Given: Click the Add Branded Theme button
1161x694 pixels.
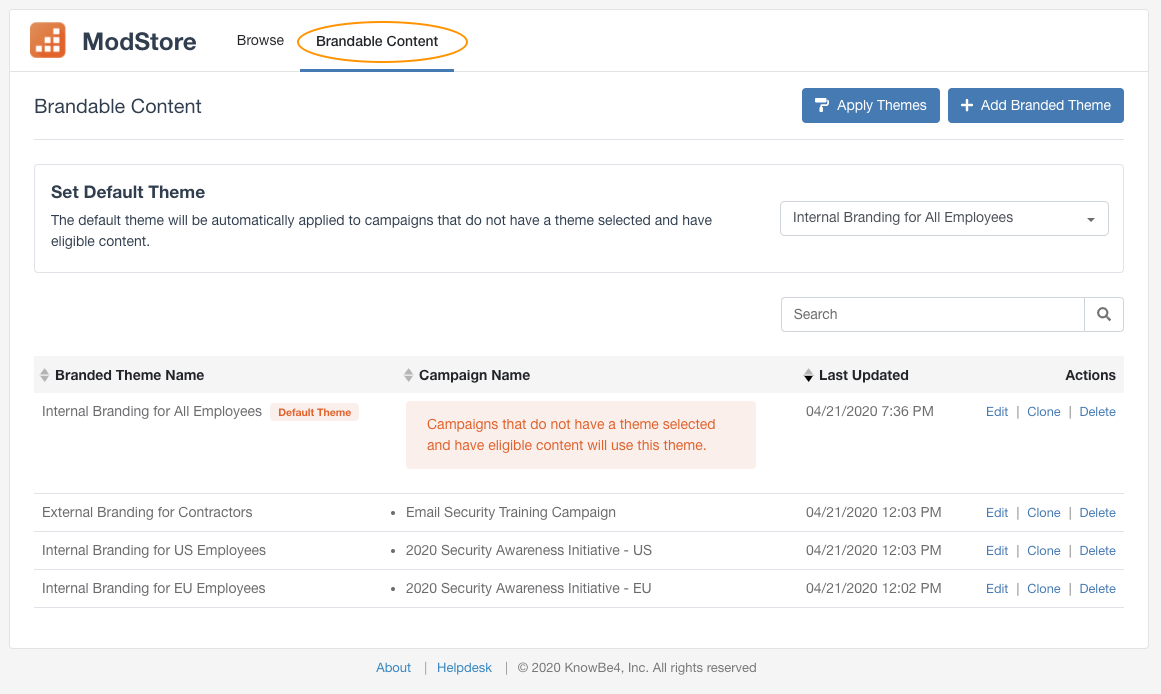Looking at the screenshot, I should [x=1035, y=105].
